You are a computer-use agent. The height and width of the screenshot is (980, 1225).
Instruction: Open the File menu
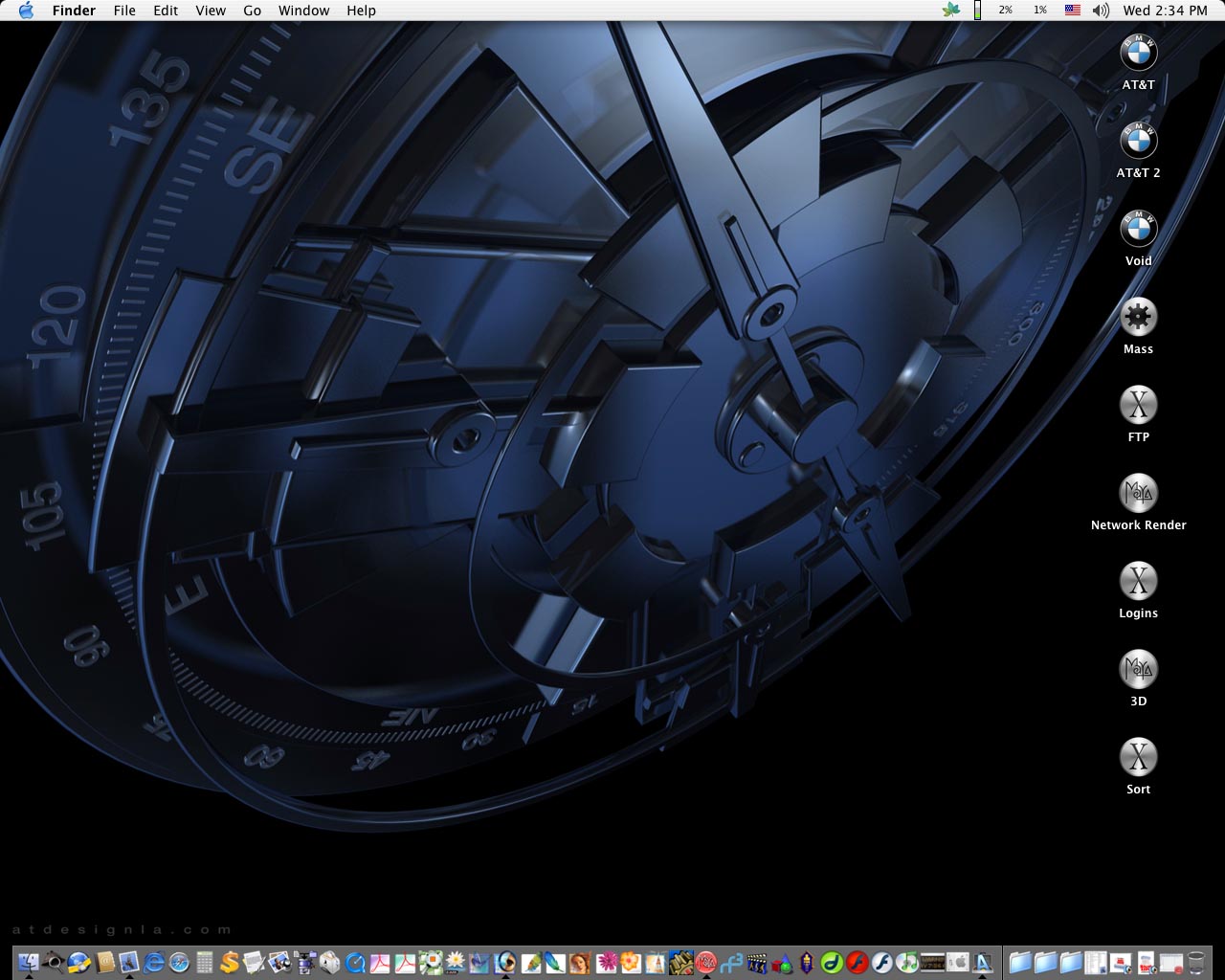tap(124, 11)
